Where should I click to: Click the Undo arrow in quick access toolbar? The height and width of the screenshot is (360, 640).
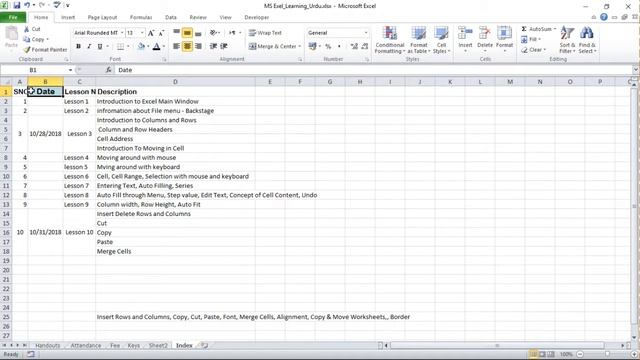pyautogui.click(x=27, y=5)
